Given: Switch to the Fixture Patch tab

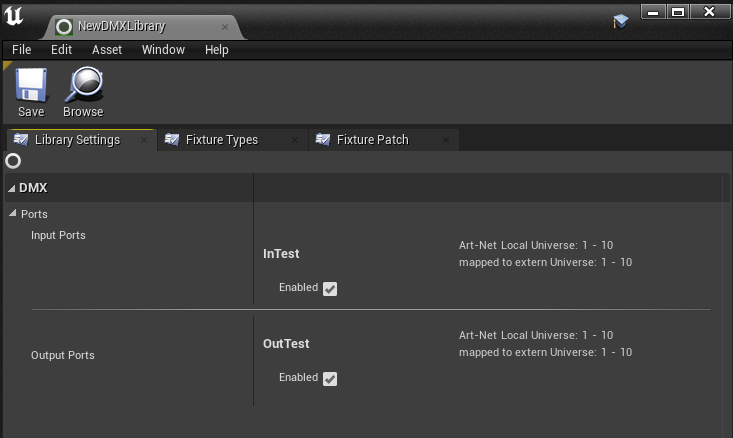Looking at the screenshot, I should [372, 140].
